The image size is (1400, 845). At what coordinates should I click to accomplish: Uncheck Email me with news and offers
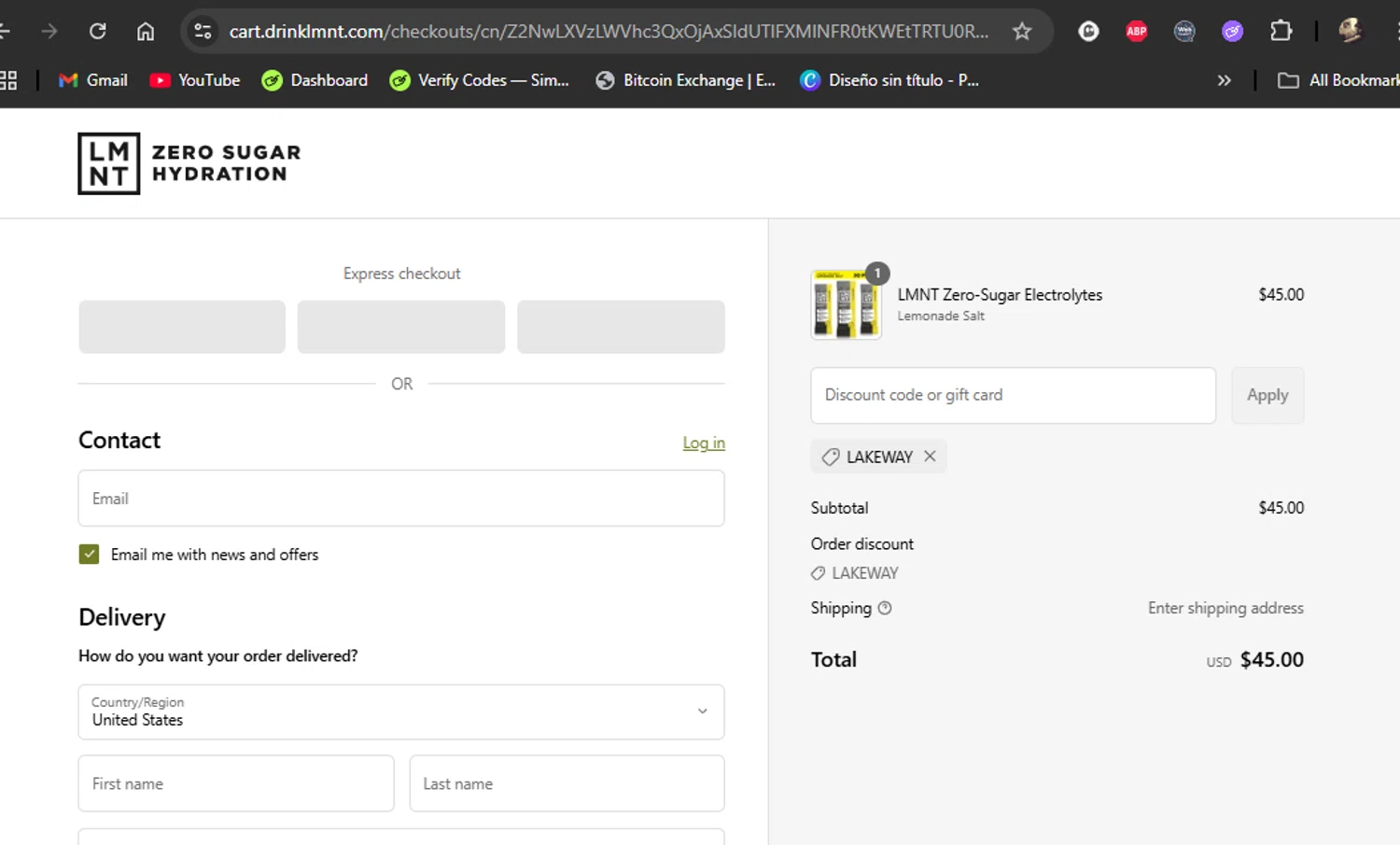click(89, 555)
